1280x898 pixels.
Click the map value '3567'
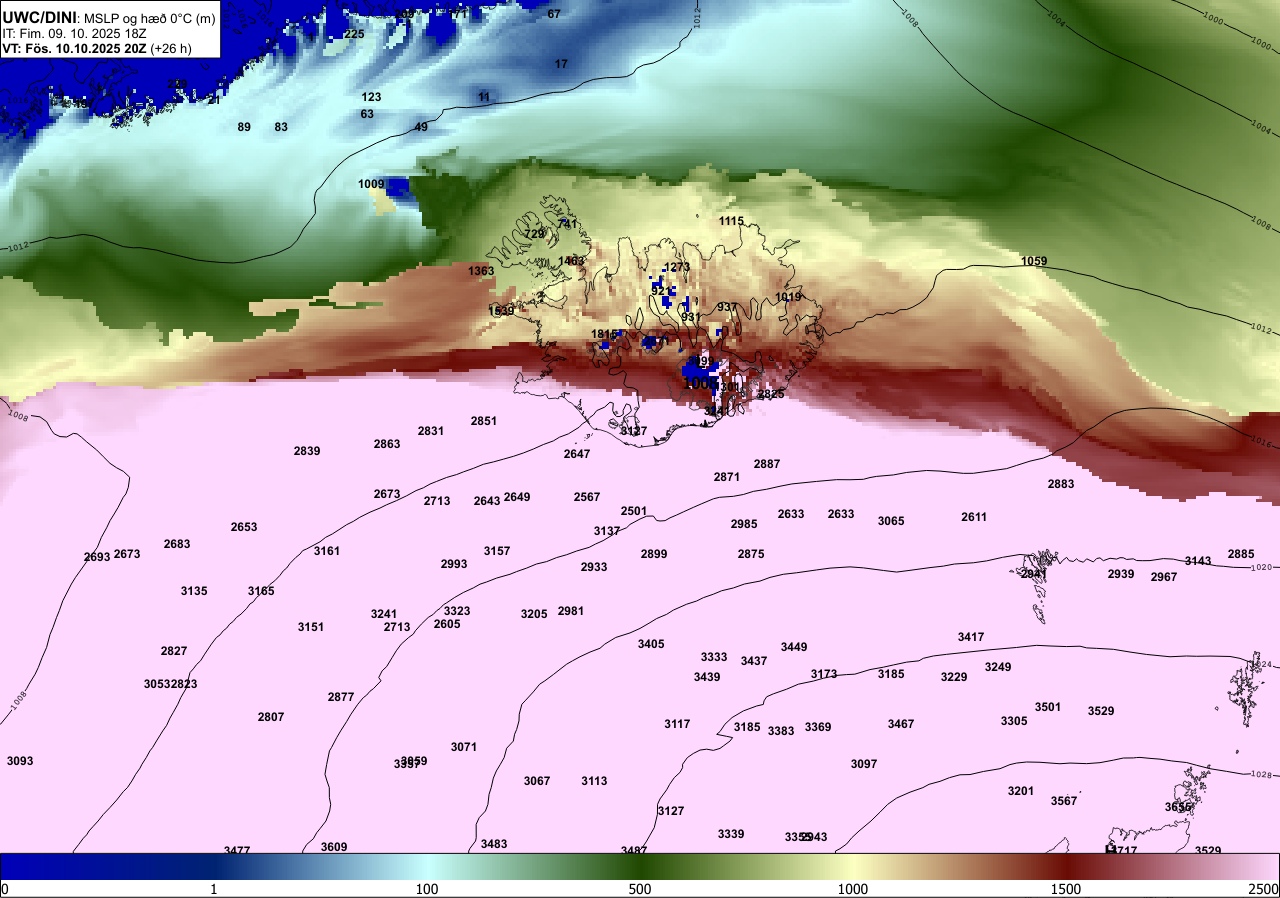tap(1064, 801)
